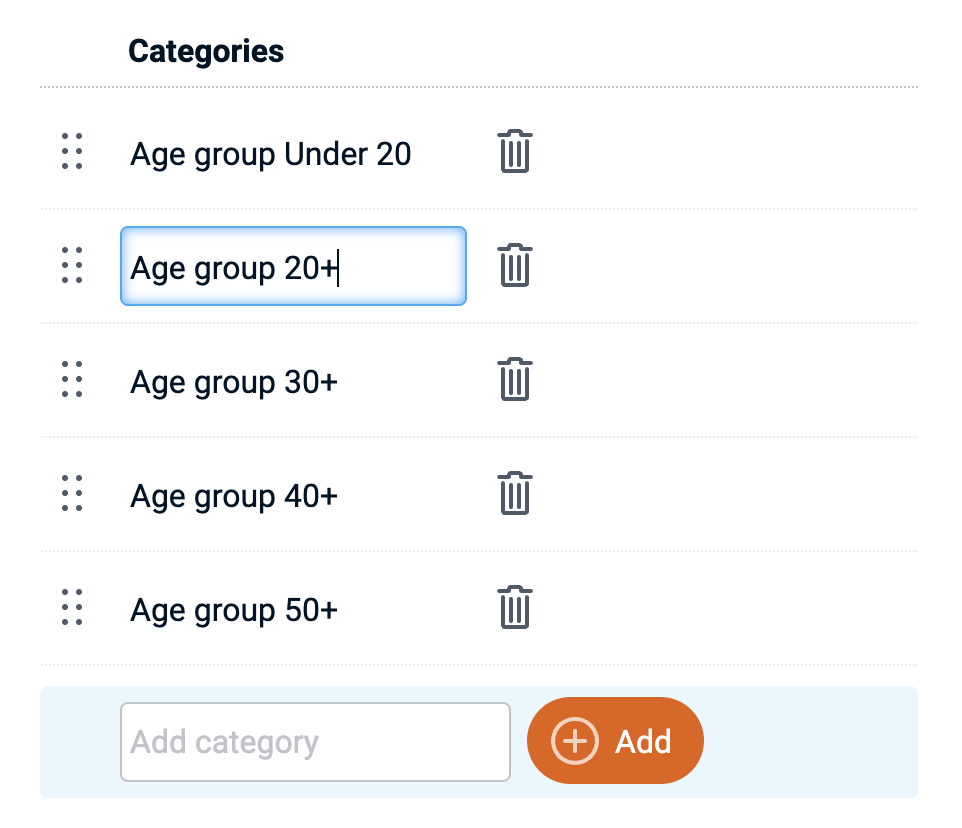Click the 'Categories' heading
The image size is (962, 828).
point(206,51)
